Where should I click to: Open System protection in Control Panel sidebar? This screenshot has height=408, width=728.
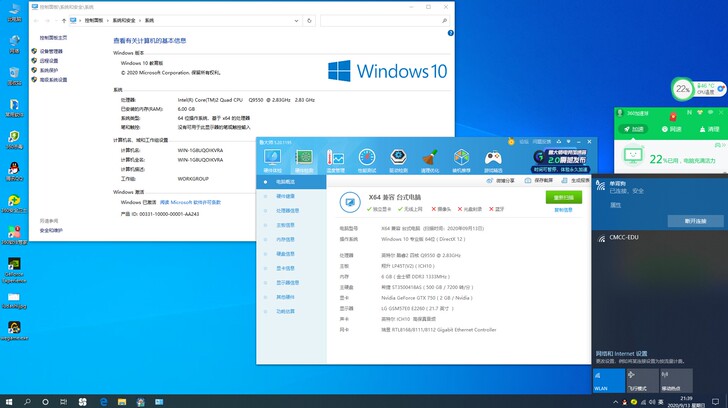tap(49, 71)
